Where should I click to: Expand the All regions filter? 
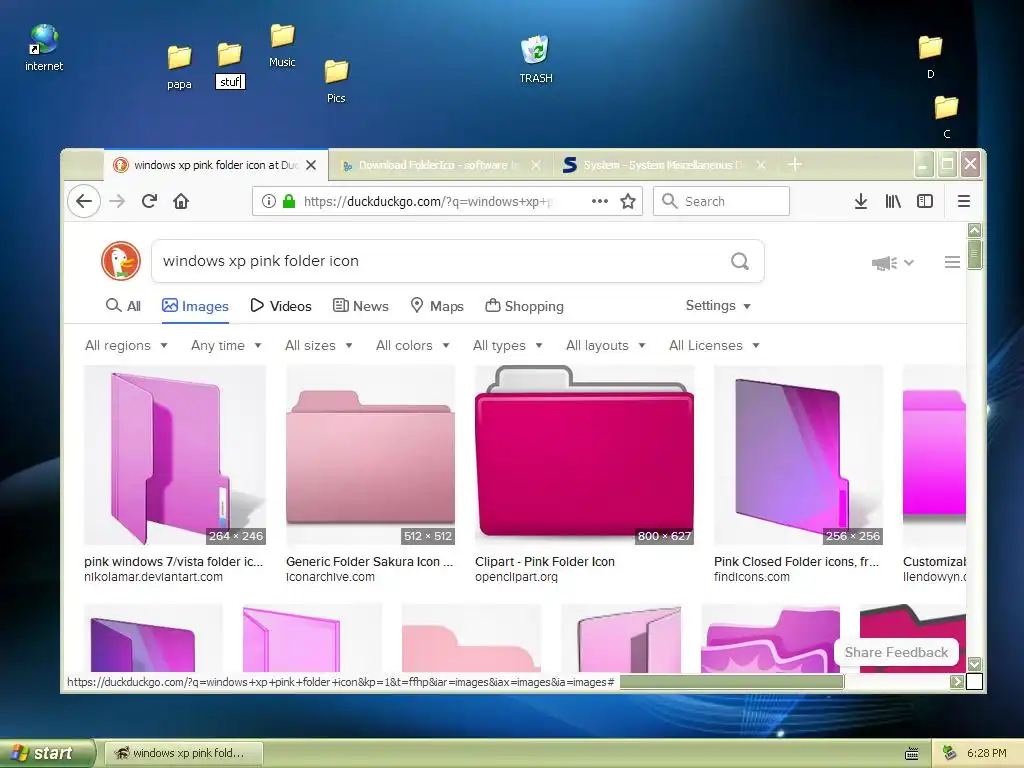[x=126, y=345]
